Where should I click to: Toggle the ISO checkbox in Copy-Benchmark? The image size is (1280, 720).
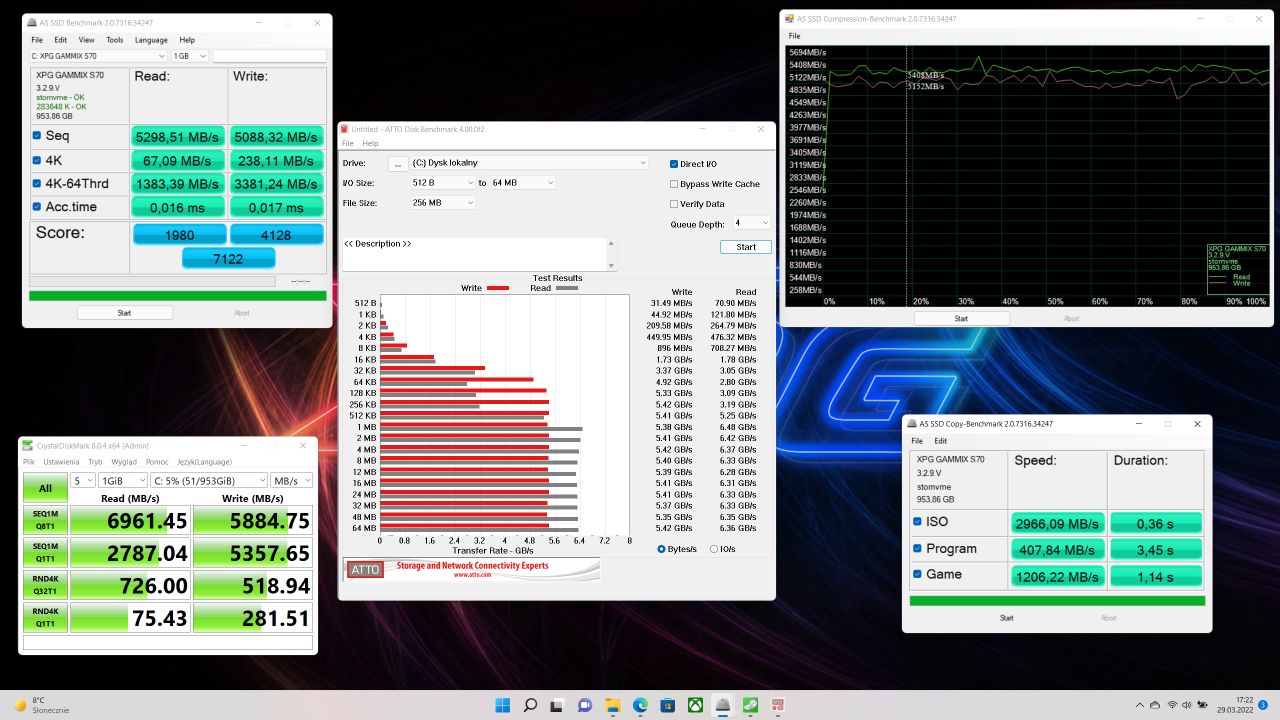click(x=918, y=522)
